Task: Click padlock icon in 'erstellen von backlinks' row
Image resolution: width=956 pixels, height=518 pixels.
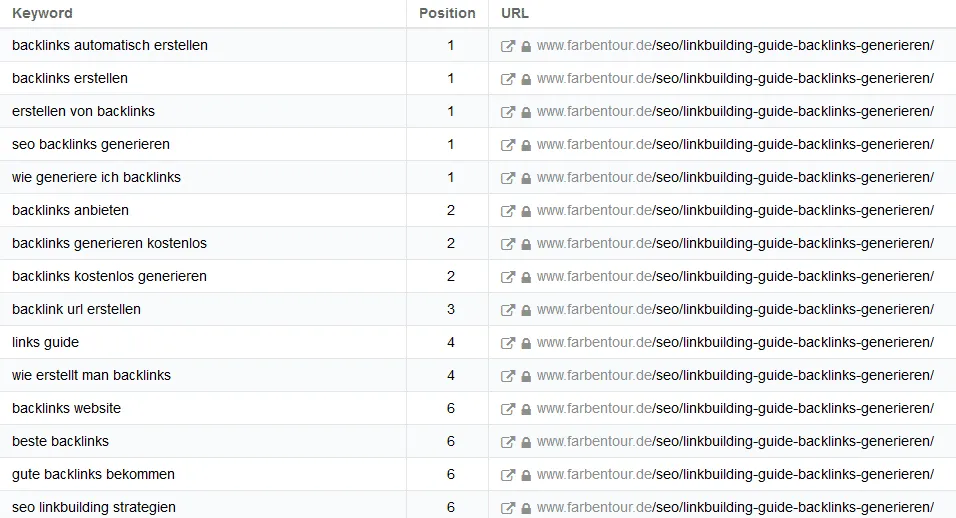Action: 526,112
